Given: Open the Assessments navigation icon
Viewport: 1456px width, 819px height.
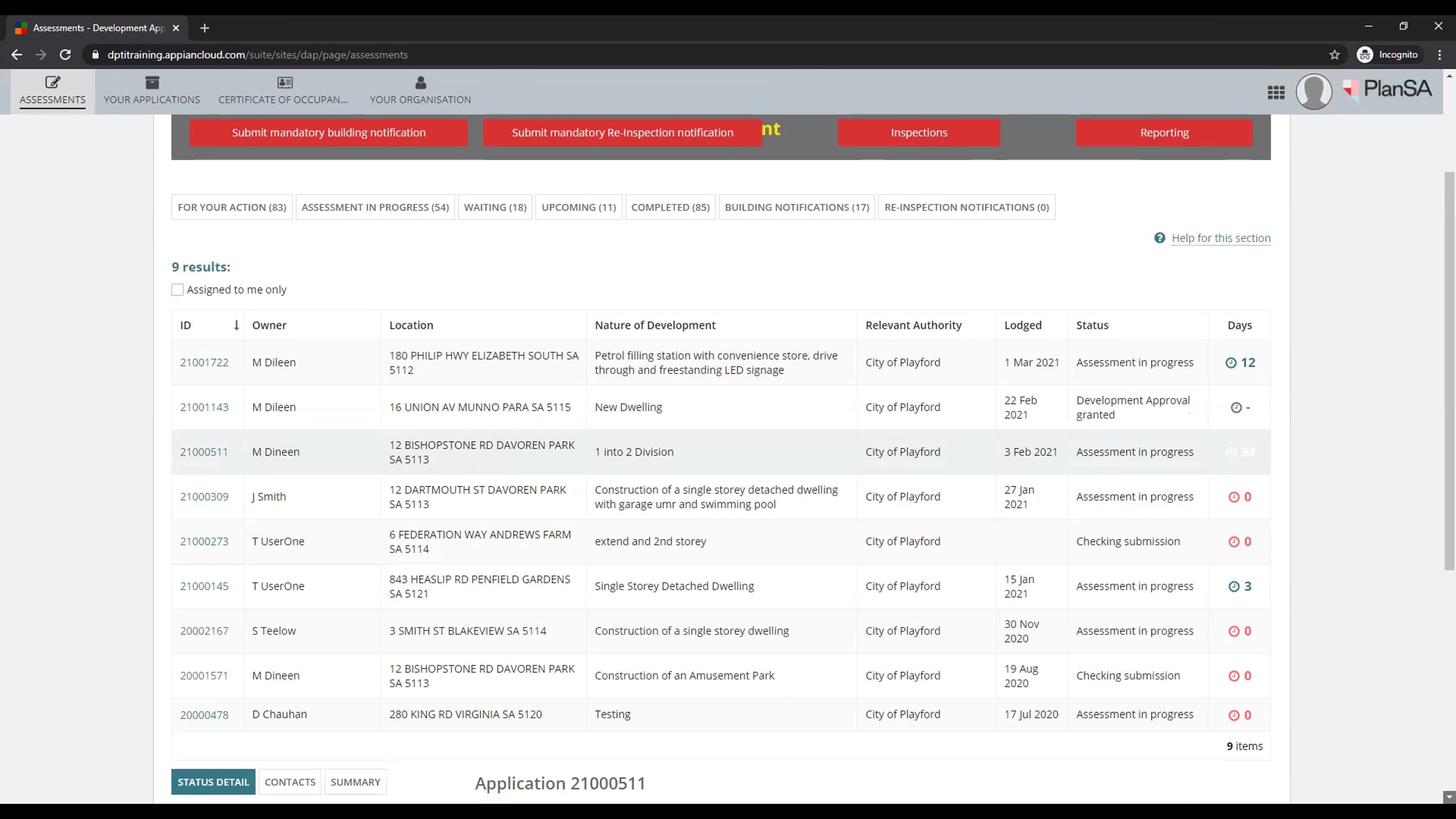Looking at the screenshot, I should tap(53, 82).
